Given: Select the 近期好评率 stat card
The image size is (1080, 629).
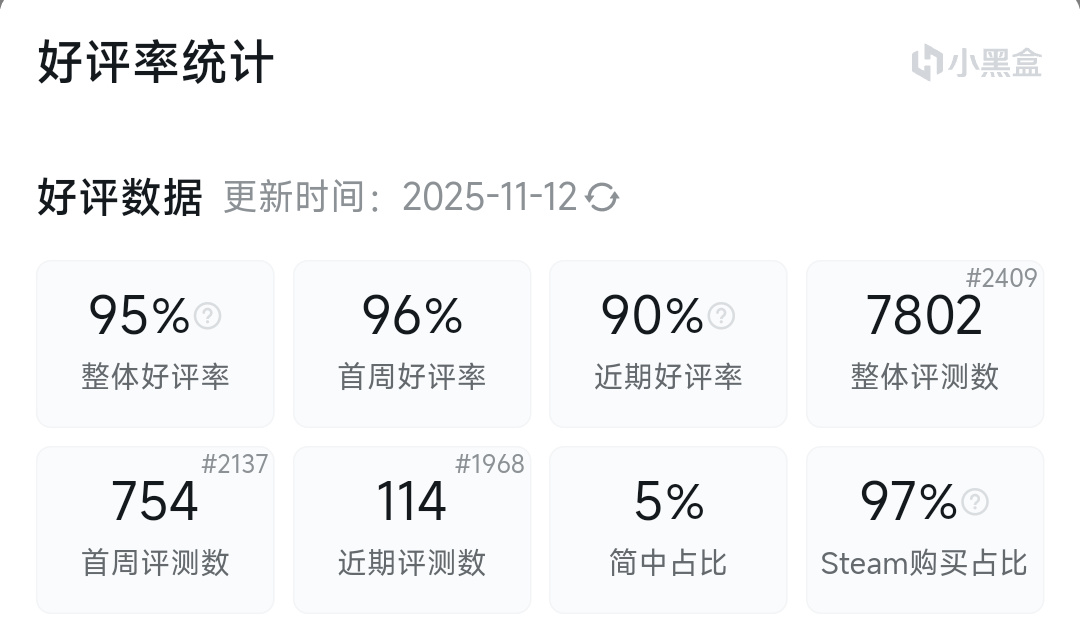Looking at the screenshot, I should tap(668, 344).
